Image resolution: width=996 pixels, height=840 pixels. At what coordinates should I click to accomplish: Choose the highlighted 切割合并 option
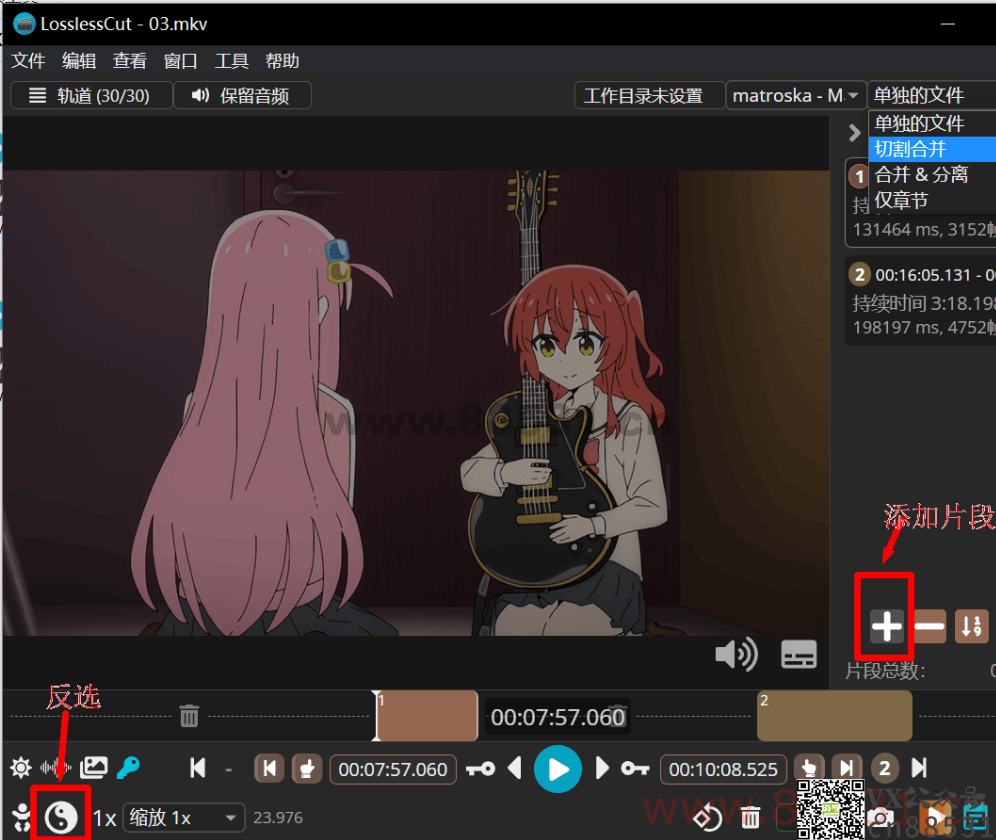tap(932, 149)
